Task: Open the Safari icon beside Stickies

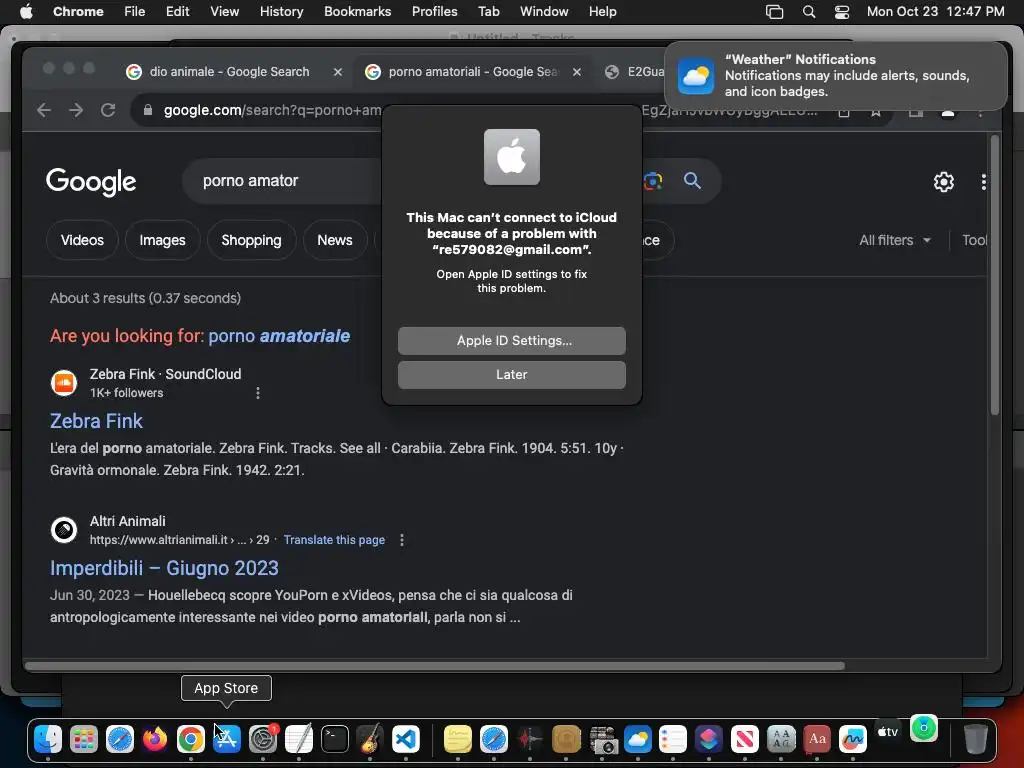Action: pyautogui.click(x=494, y=739)
